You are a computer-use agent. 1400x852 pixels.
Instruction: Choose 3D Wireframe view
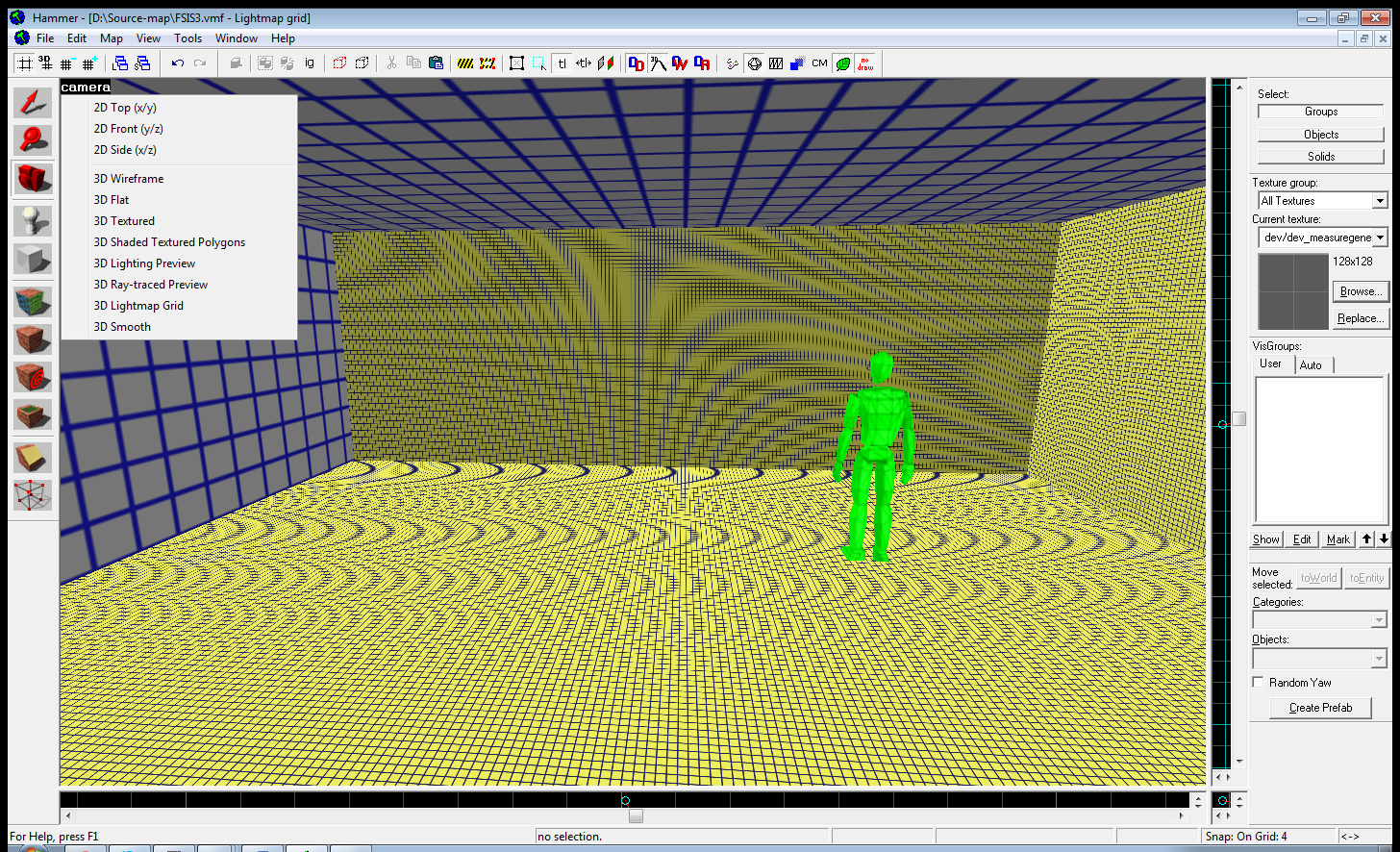pyautogui.click(x=129, y=179)
